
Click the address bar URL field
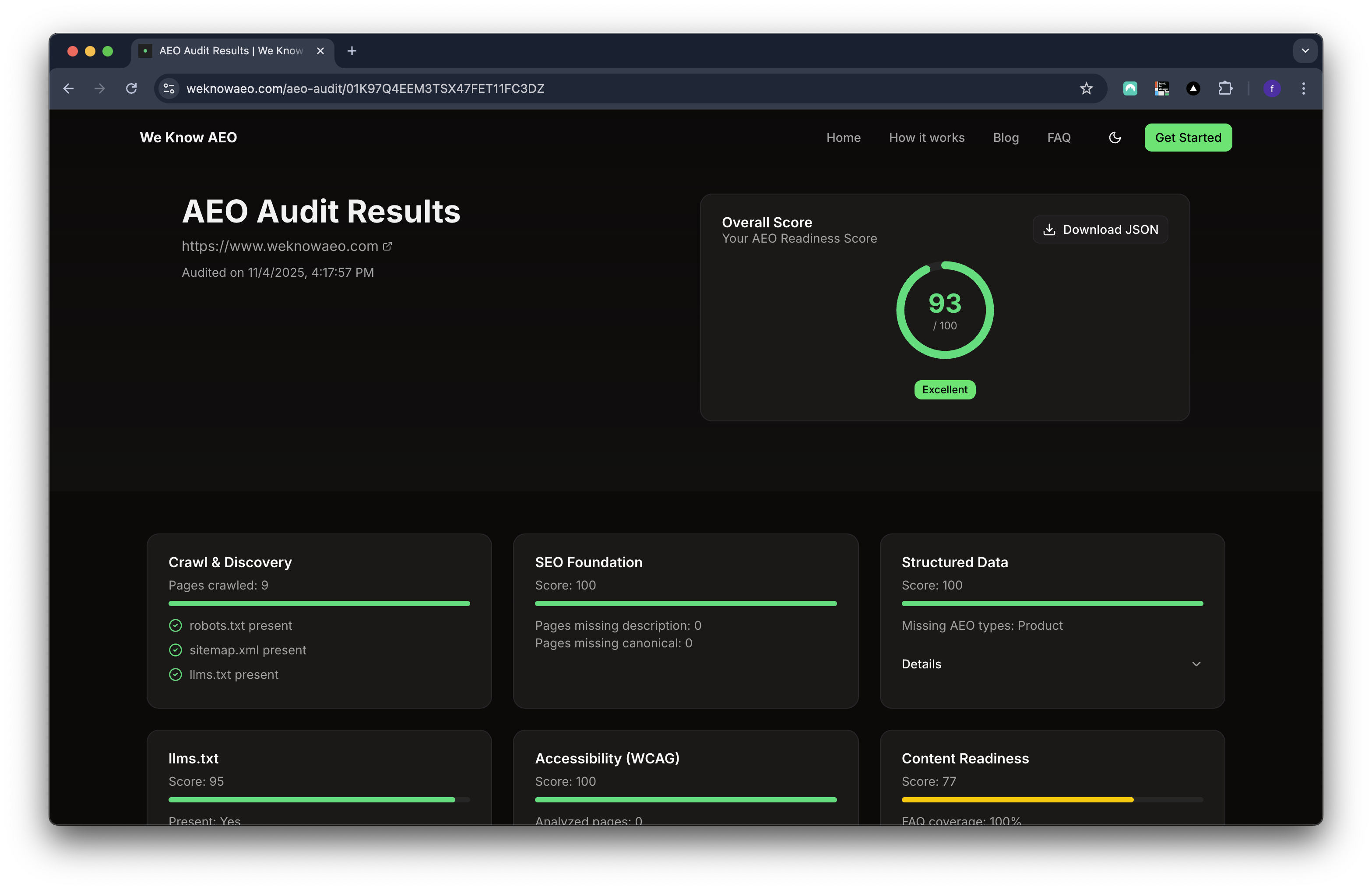pos(577,88)
